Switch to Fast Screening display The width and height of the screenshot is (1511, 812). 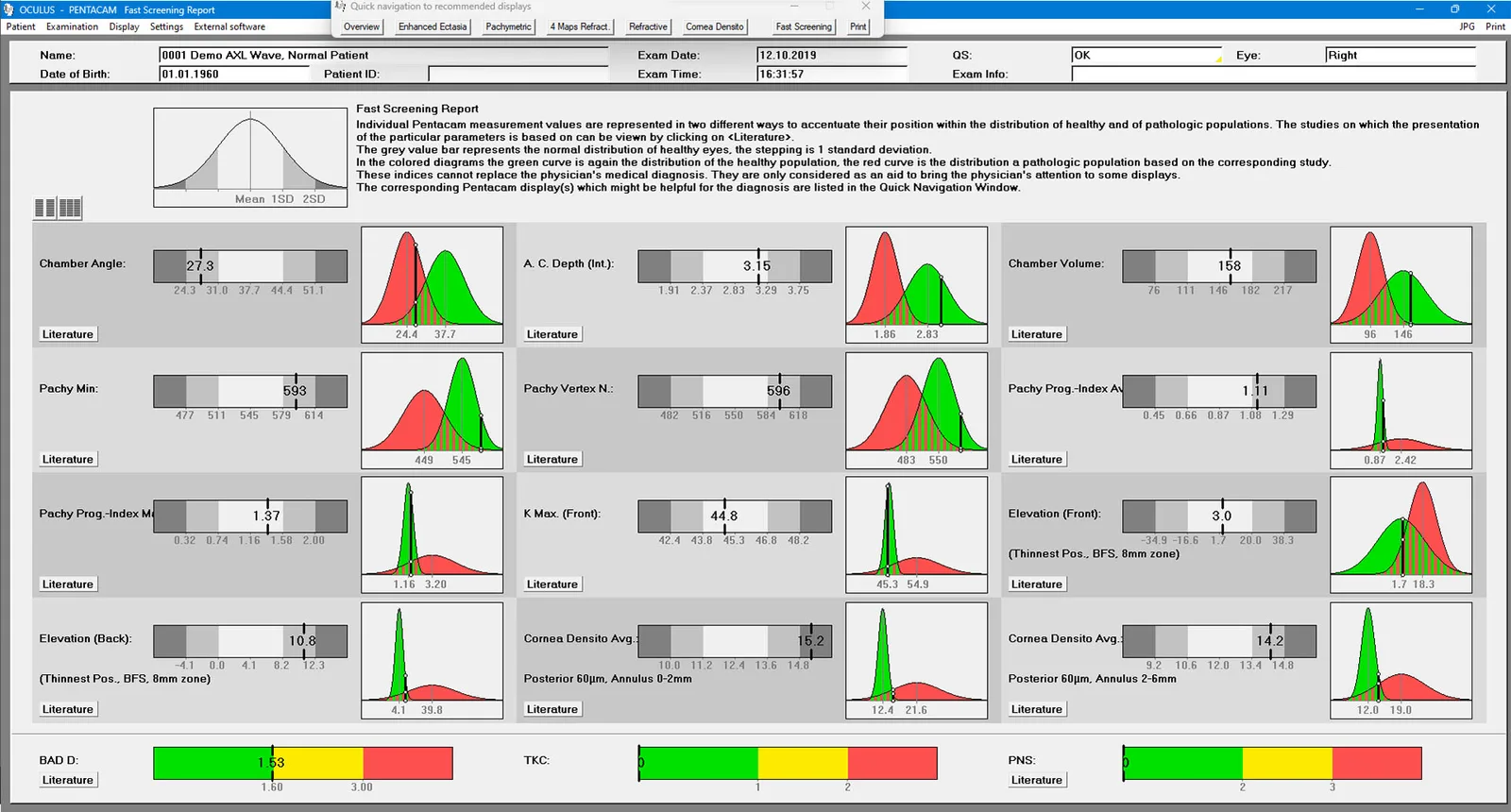pos(804,26)
